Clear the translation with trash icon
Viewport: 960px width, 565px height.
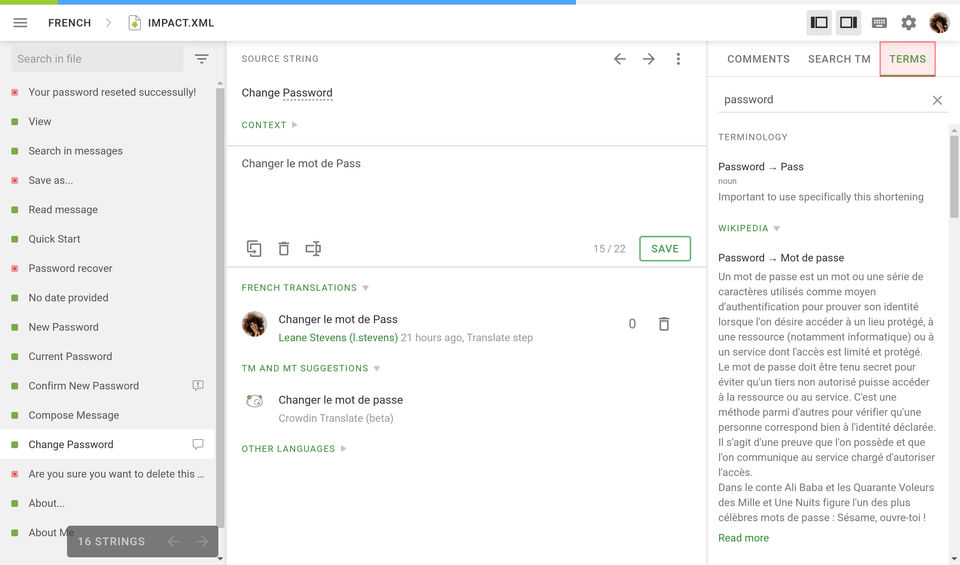coord(284,249)
